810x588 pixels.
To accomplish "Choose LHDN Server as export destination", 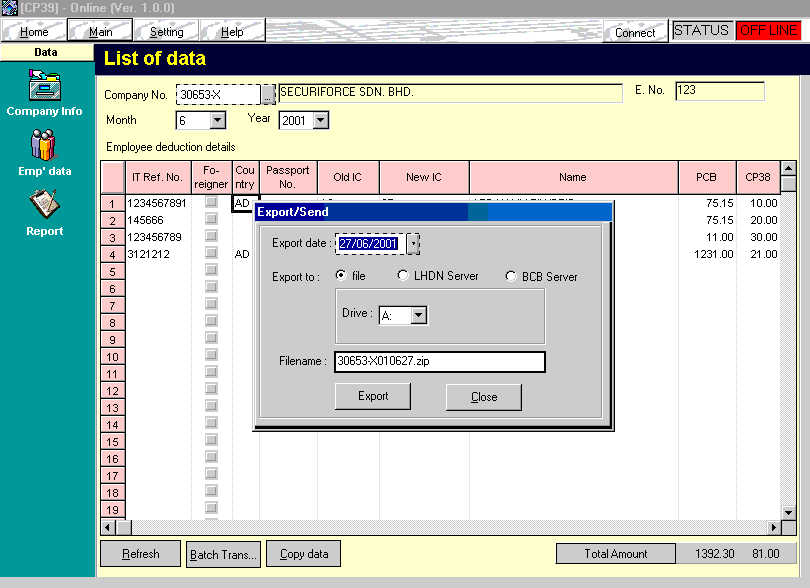I will pyautogui.click(x=403, y=276).
